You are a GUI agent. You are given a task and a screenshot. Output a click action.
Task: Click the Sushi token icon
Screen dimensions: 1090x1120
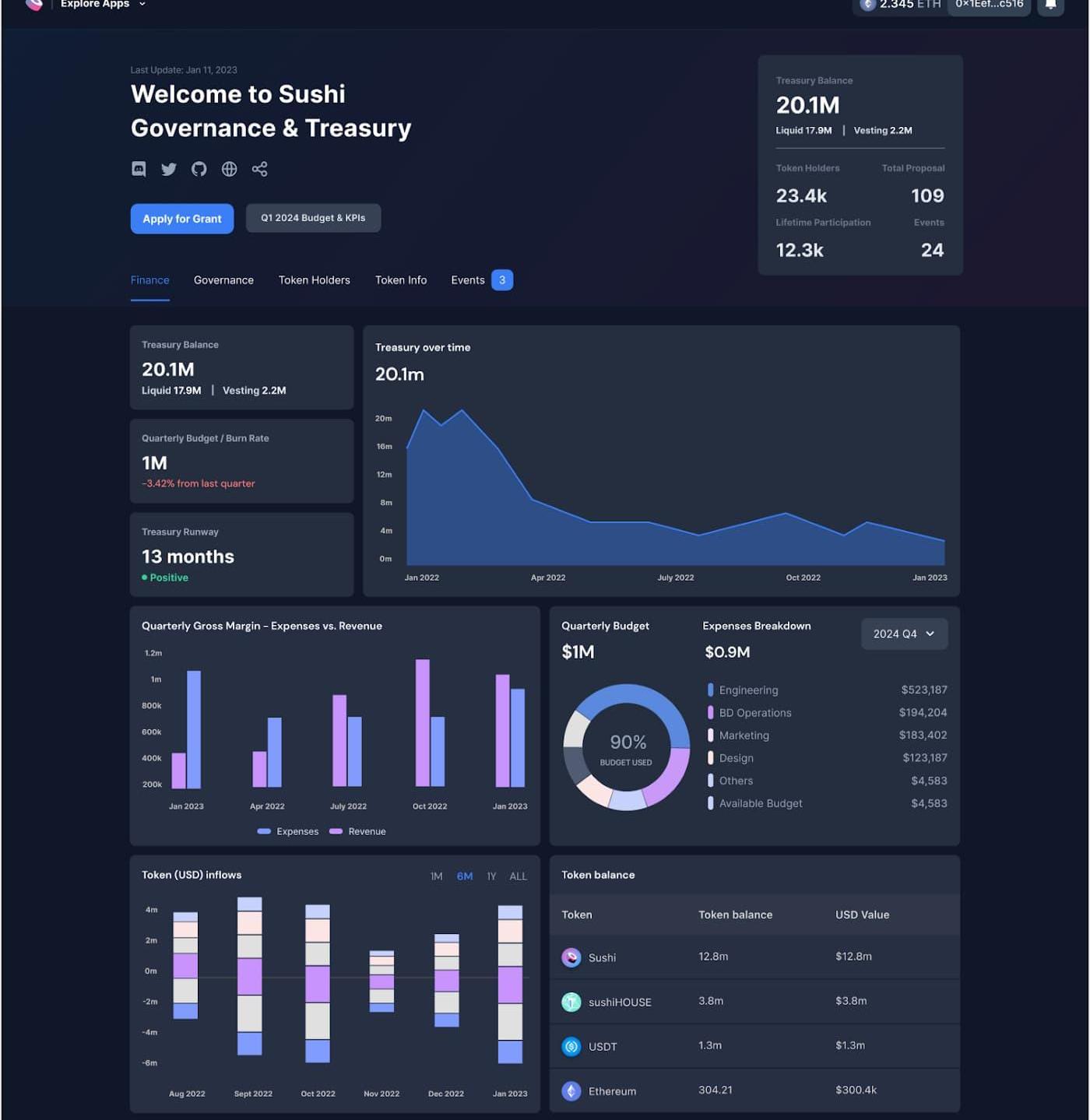[x=571, y=957]
